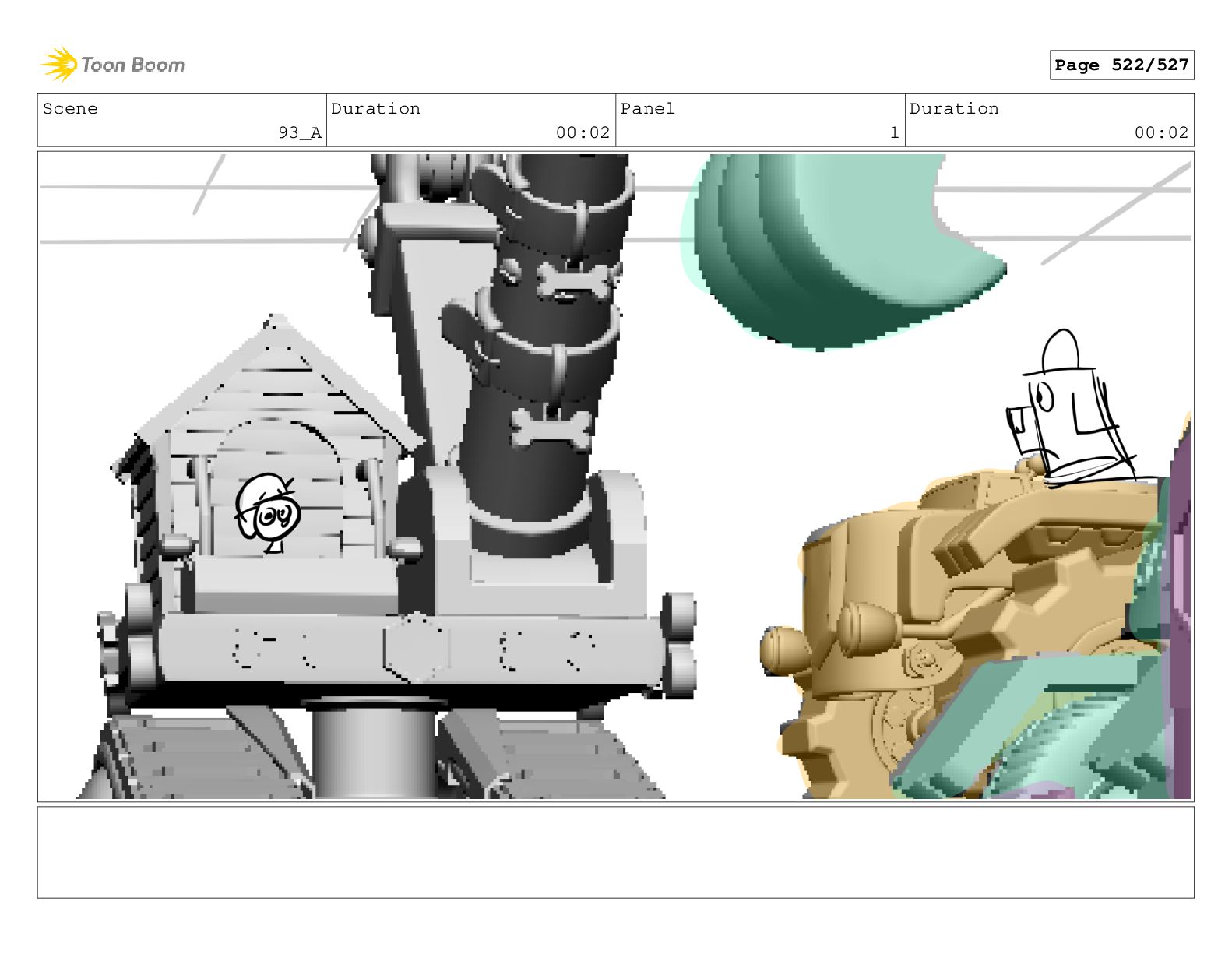This screenshot has height=954, width=1232.
Task: Select the Scene label
Action: (x=70, y=109)
